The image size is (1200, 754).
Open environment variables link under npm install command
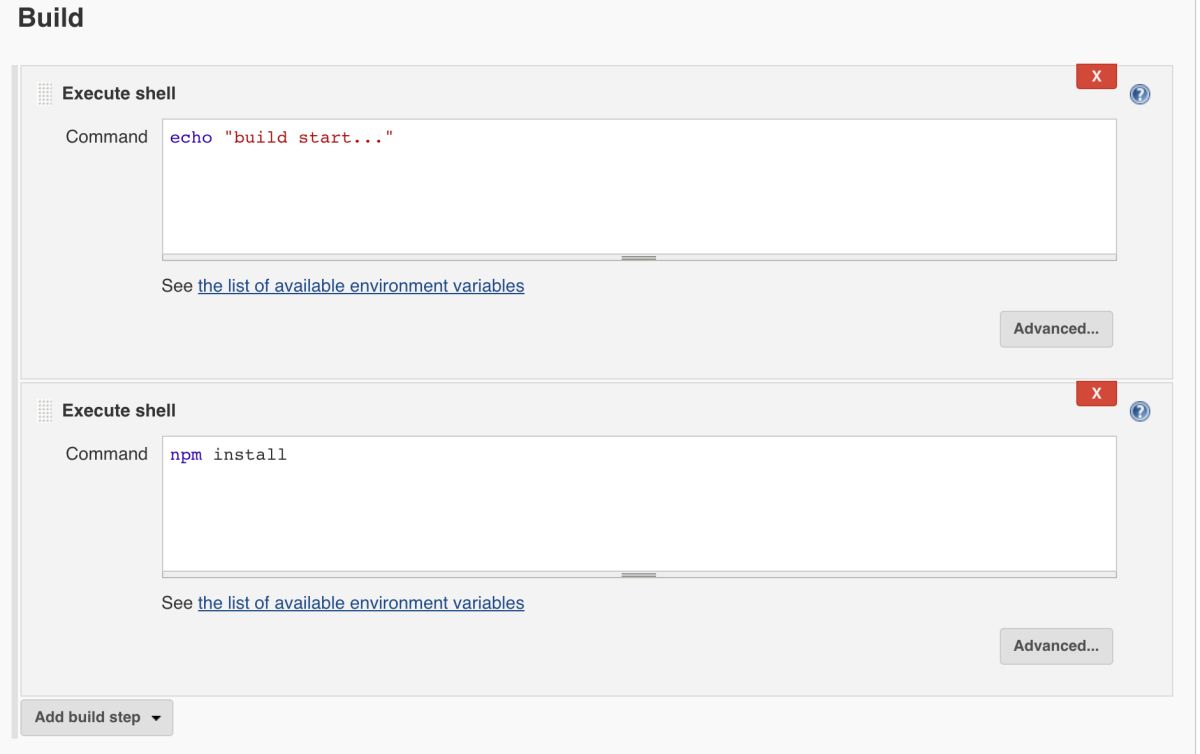361,603
